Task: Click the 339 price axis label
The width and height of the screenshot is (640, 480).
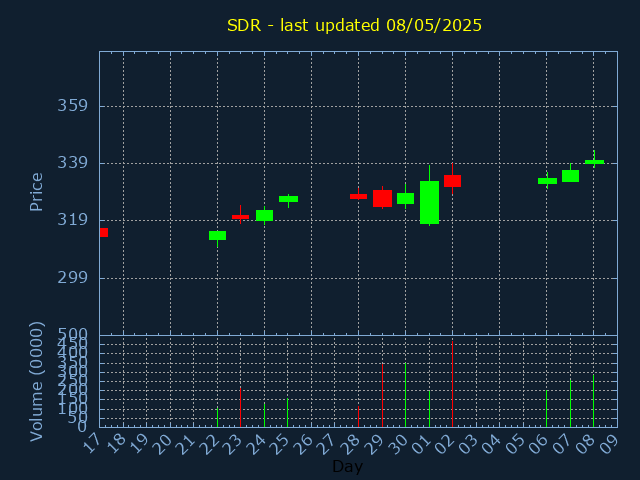Action: tap(72, 163)
